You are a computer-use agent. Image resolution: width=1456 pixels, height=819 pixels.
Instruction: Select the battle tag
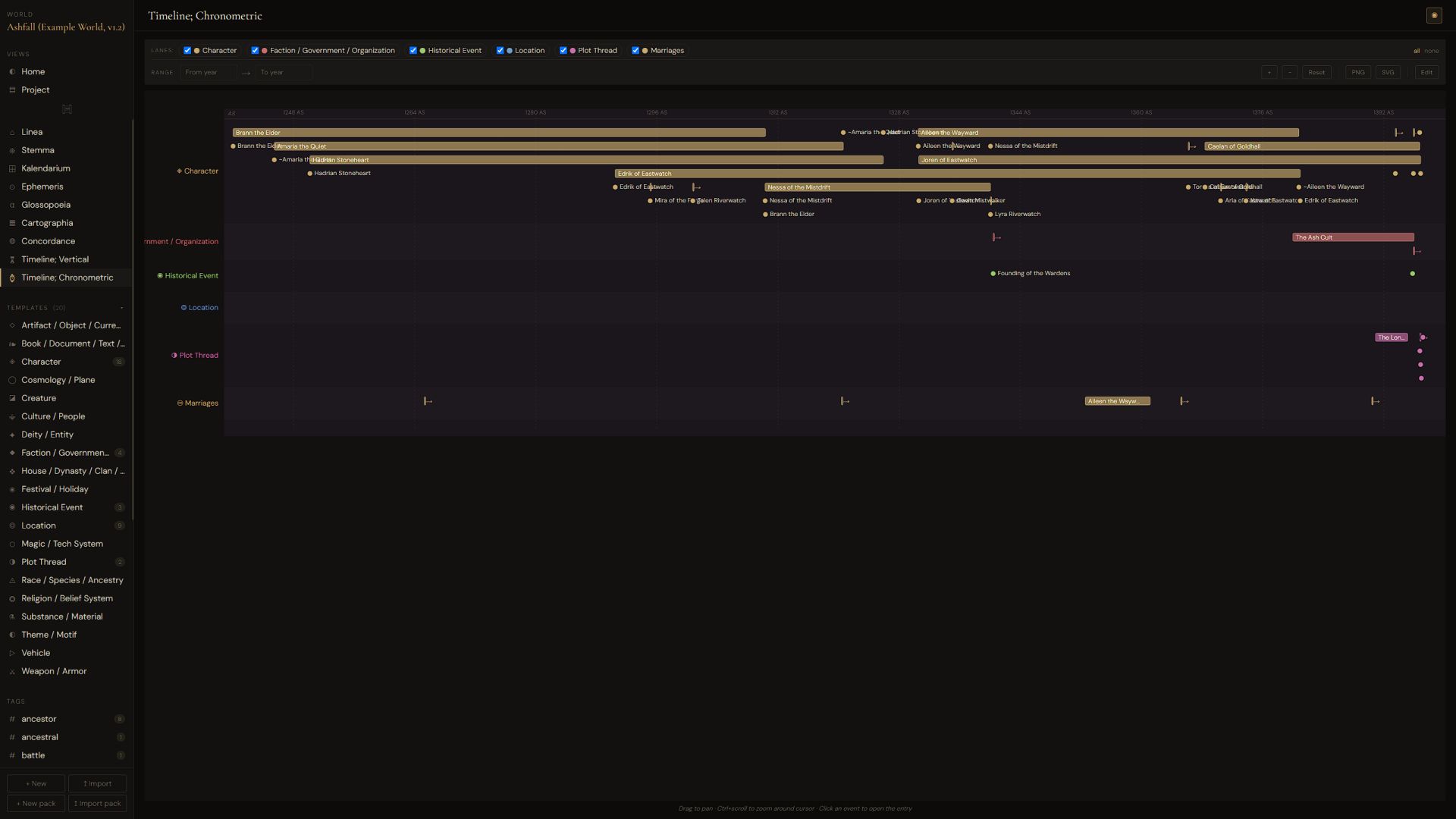click(66, 756)
